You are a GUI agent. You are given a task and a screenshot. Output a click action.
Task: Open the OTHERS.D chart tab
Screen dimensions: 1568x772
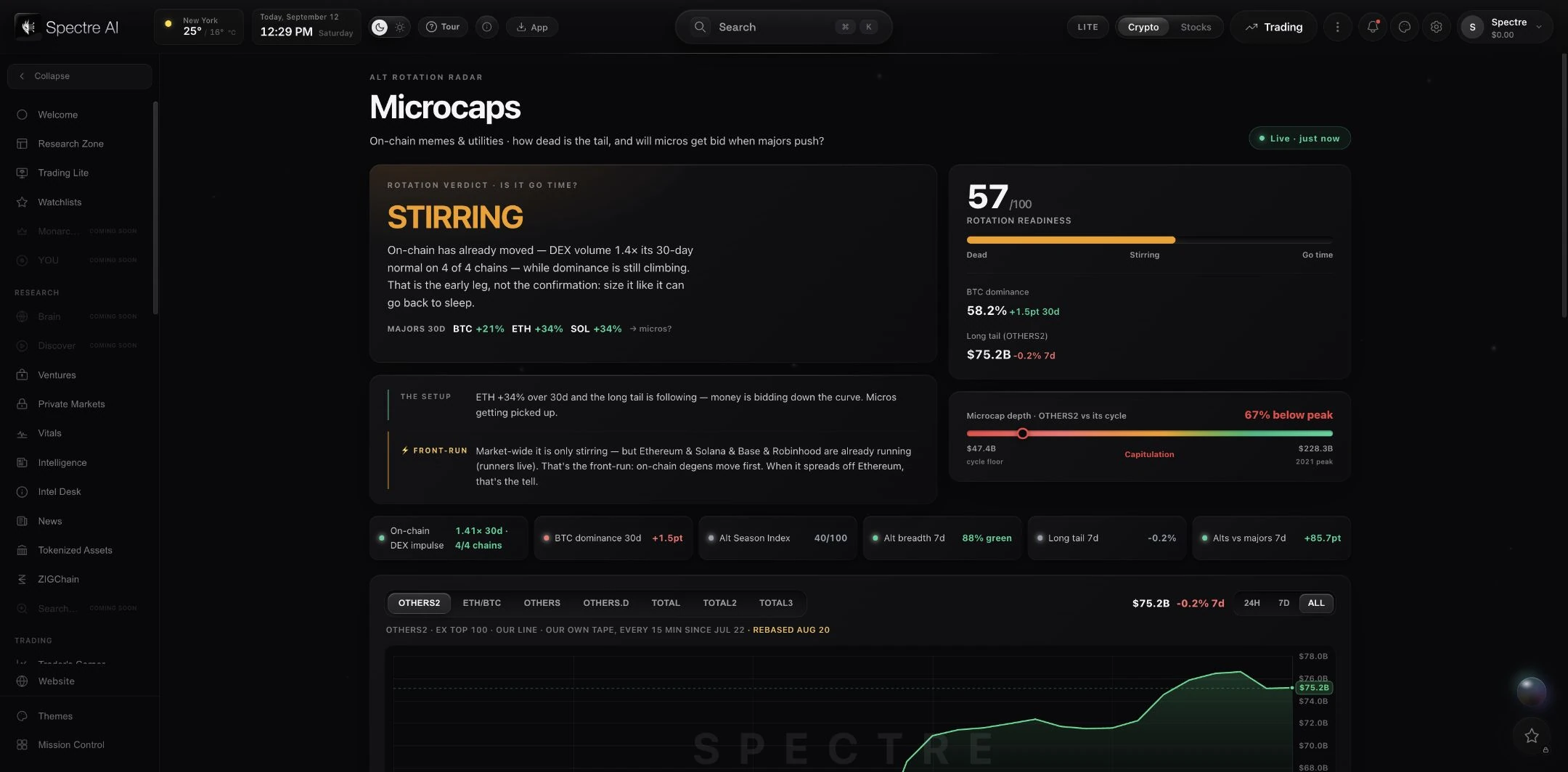(606, 603)
